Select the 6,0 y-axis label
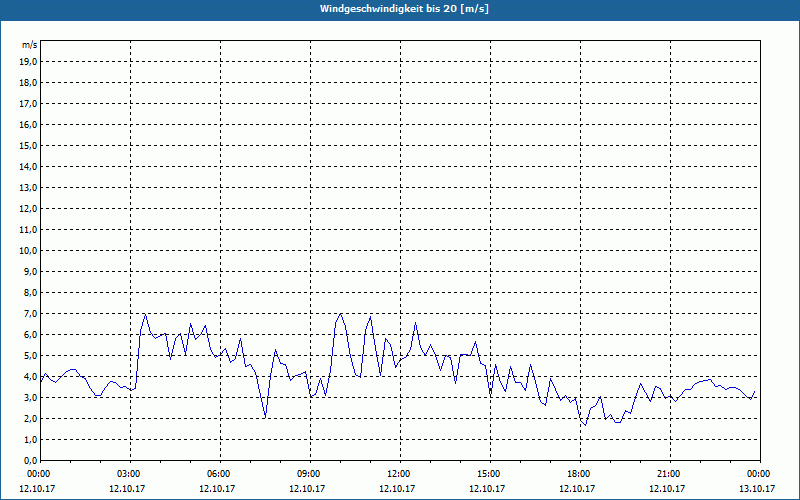800x500 pixels. tap(30, 335)
